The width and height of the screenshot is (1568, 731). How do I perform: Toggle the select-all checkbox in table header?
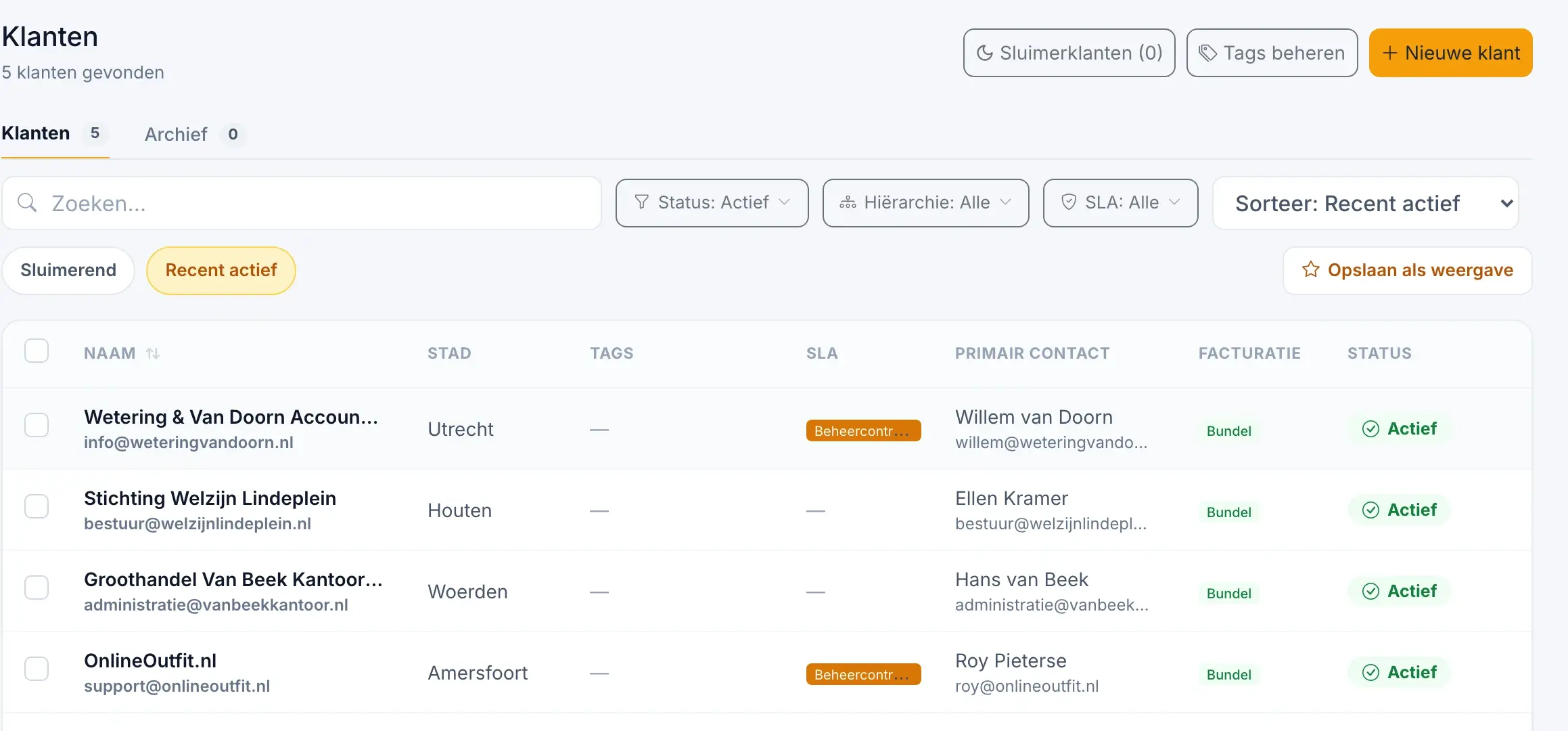[x=37, y=351]
